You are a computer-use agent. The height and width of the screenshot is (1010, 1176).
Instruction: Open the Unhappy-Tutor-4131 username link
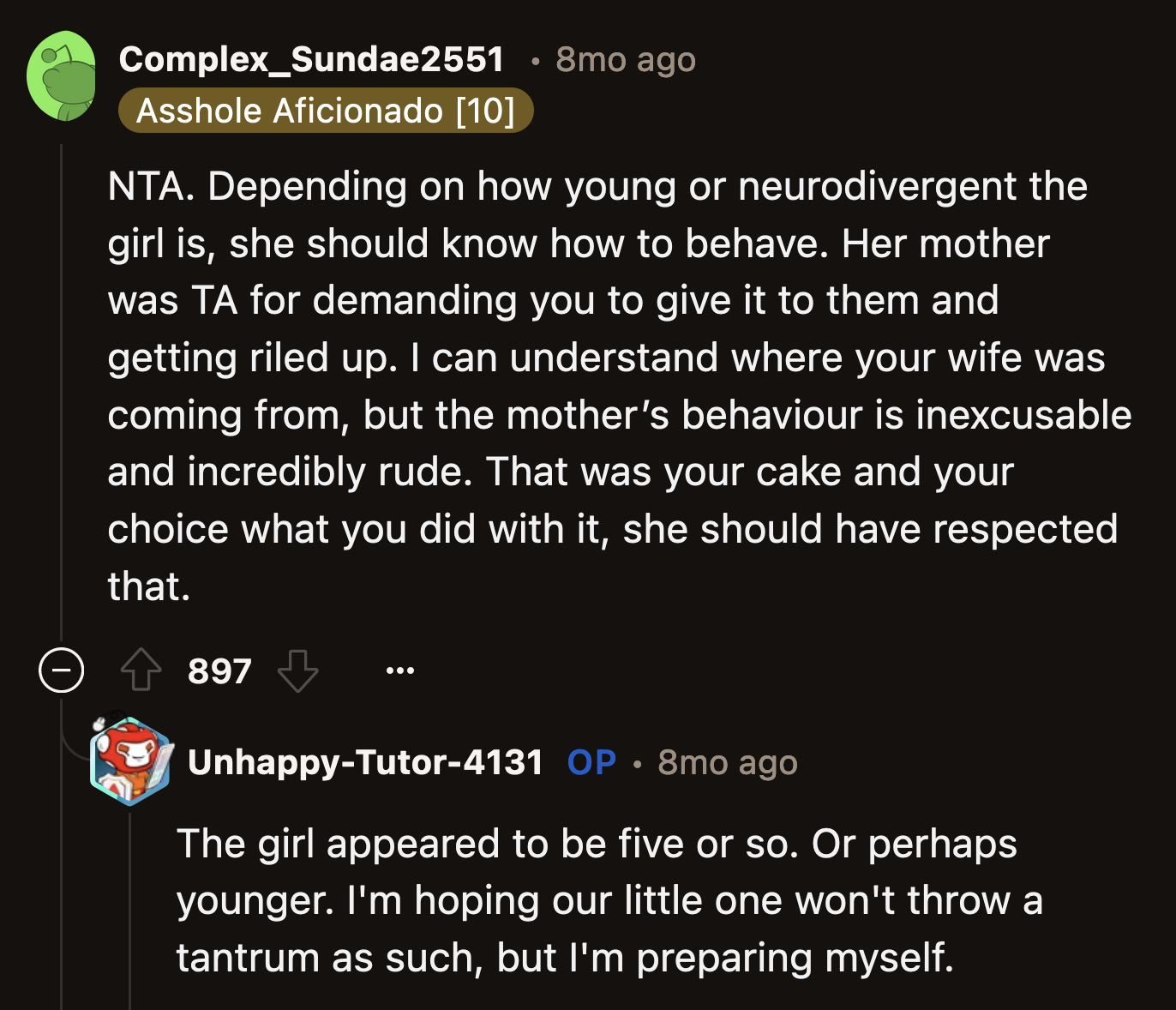pyautogui.click(x=365, y=762)
